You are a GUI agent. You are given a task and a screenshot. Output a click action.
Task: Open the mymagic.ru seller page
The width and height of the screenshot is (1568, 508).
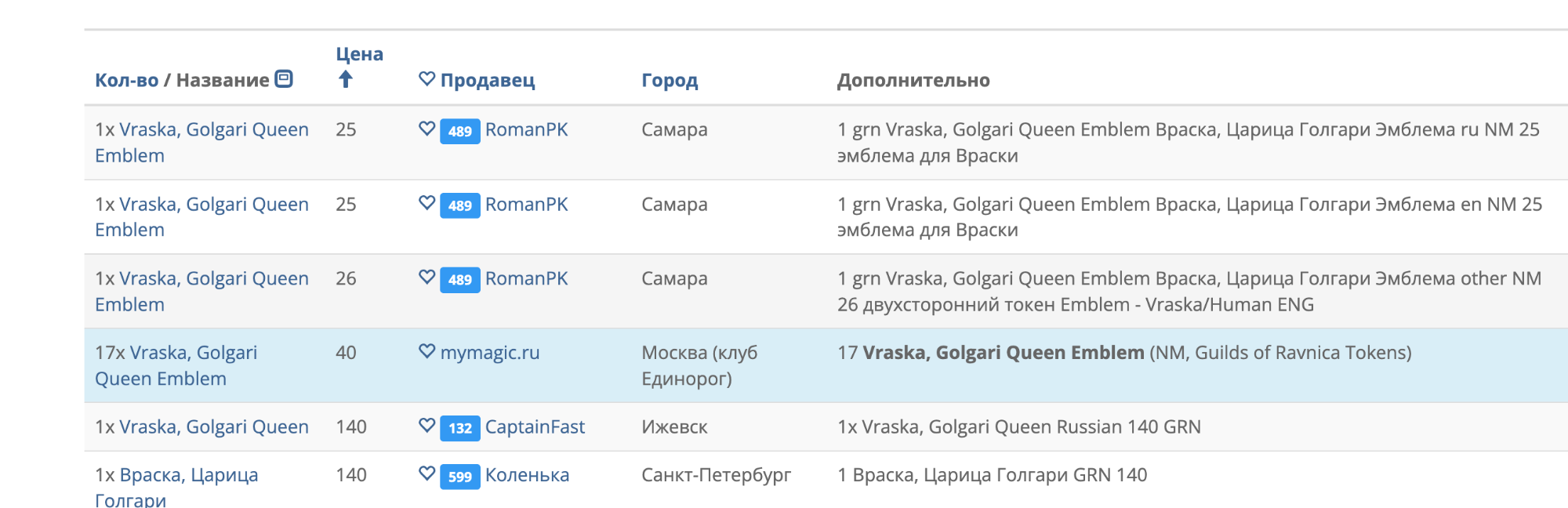490,353
